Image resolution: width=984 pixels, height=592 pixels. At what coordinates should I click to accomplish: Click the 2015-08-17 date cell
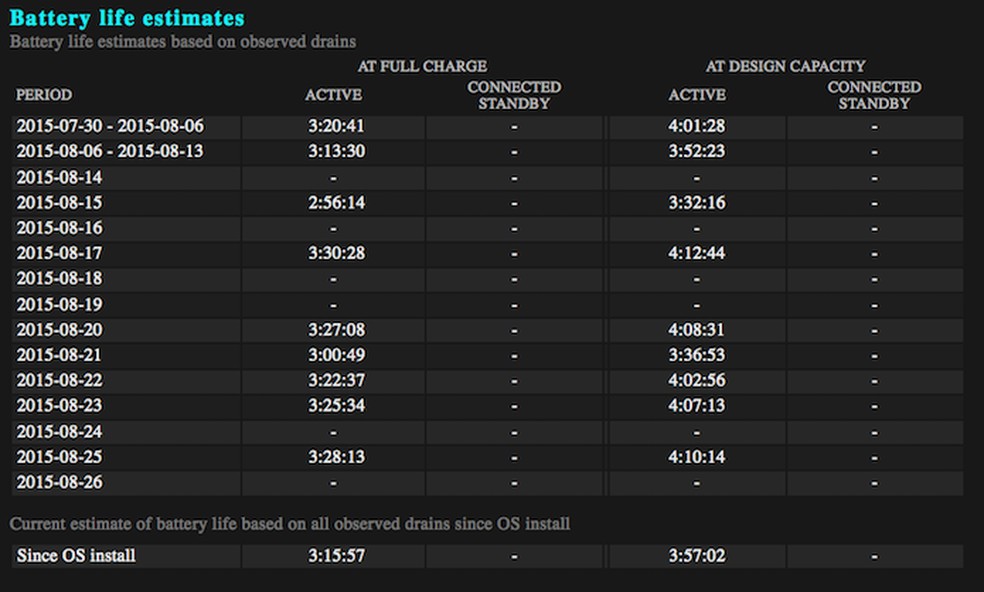click(x=60, y=253)
